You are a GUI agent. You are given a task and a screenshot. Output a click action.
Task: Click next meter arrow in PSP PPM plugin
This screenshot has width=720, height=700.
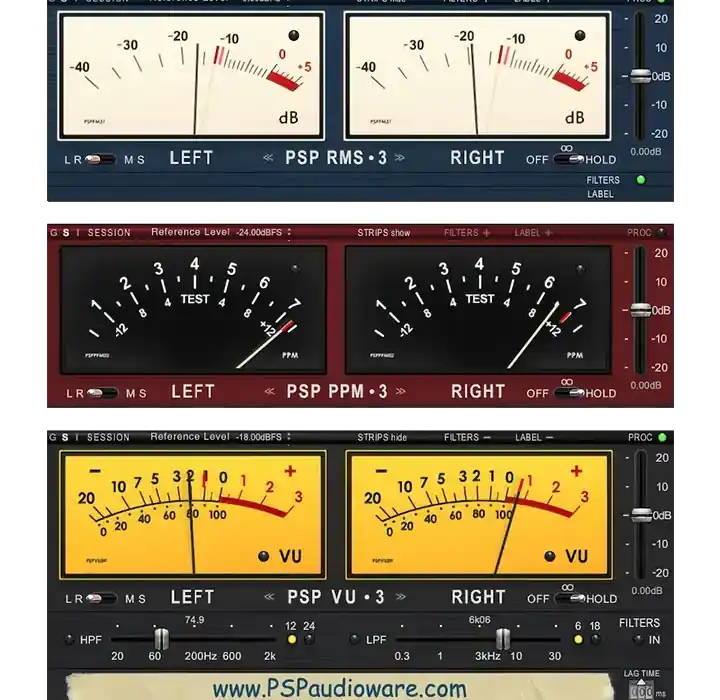coord(401,392)
